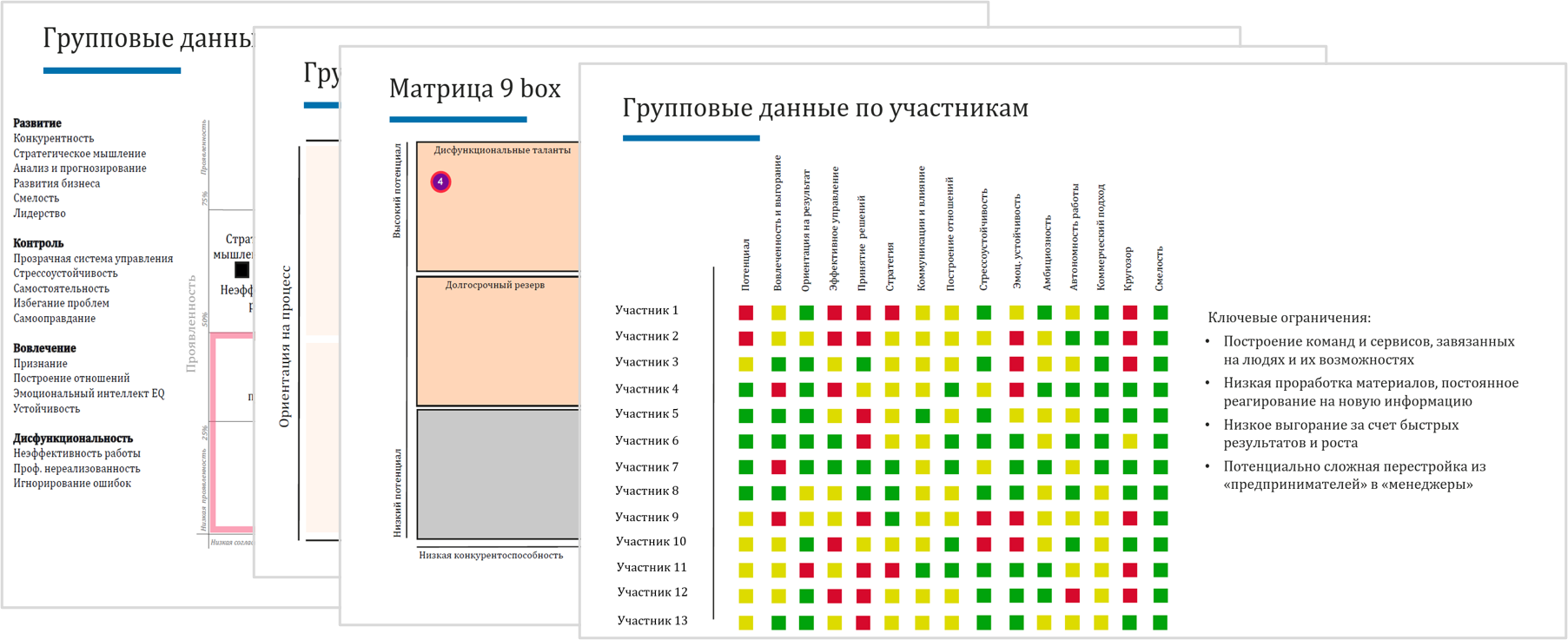Click the 'Участник 12' row label
Image resolution: width=1568 pixels, height=640 pixels.
pyautogui.click(x=652, y=592)
